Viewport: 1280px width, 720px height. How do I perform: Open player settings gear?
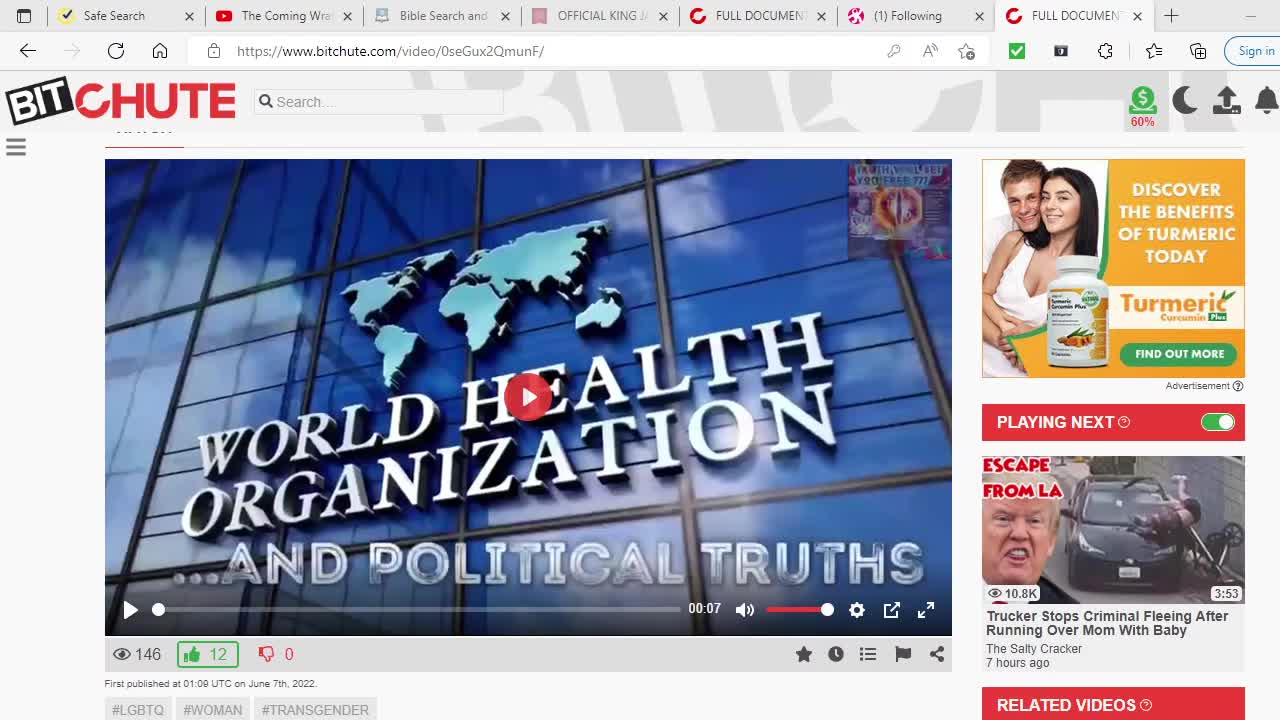coord(857,610)
